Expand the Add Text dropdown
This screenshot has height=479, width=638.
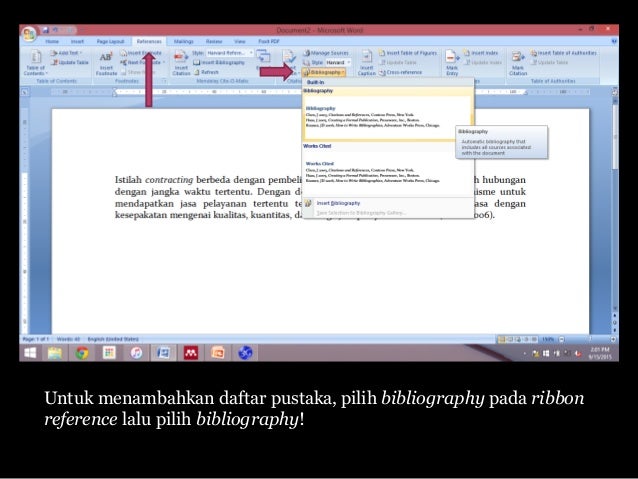pyautogui.click(x=67, y=53)
